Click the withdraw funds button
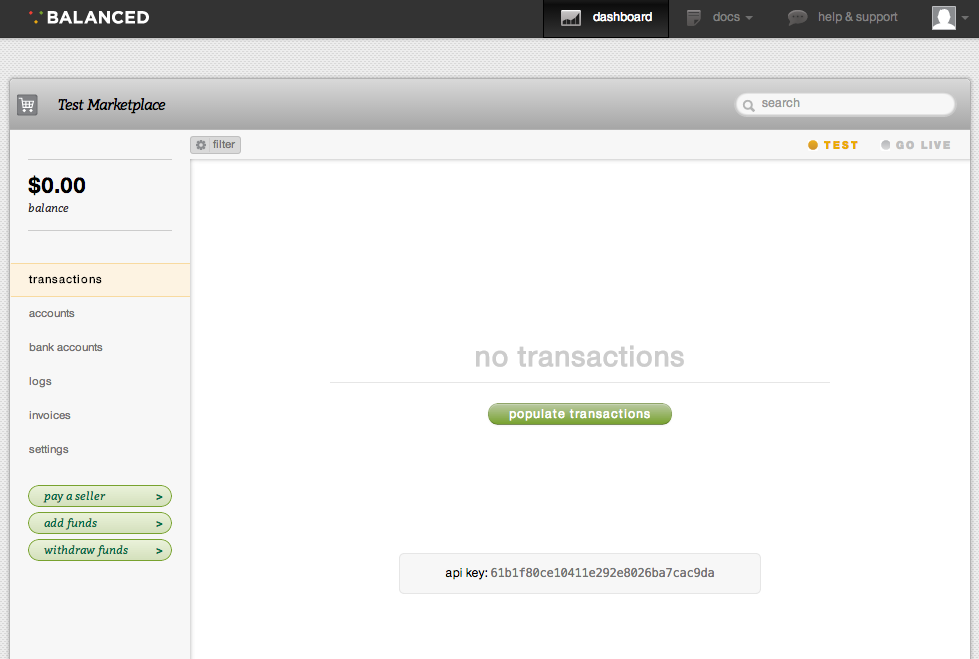Image resolution: width=979 pixels, height=659 pixels. click(100, 550)
